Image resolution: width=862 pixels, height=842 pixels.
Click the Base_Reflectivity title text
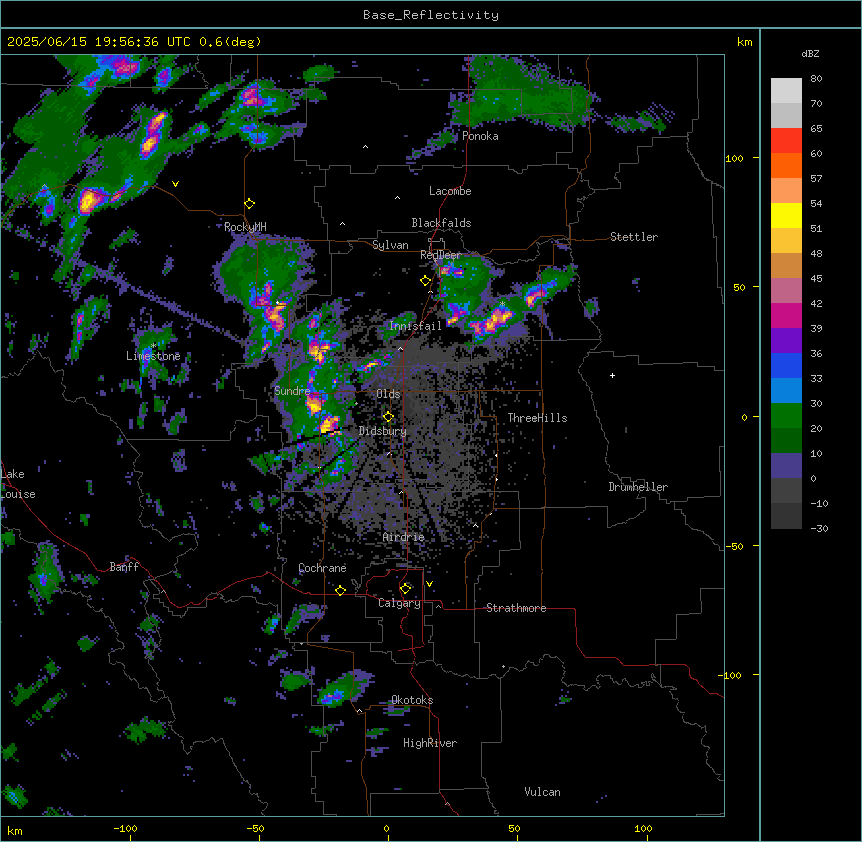pyautogui.click(x=431, y=15)
